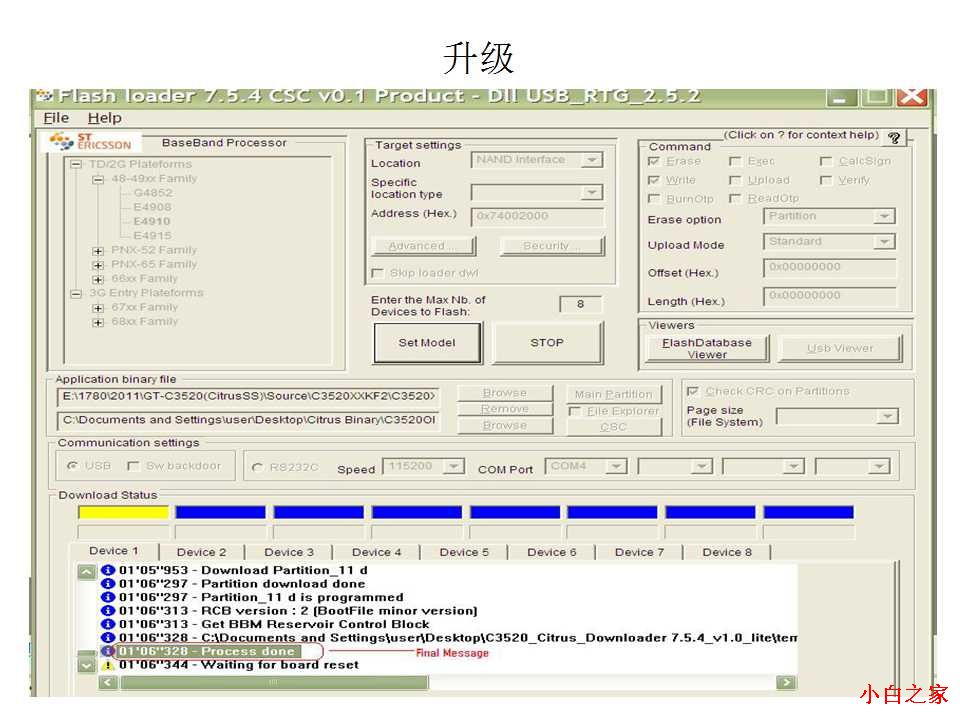Screen dimensions: 960x720
Task: Open the Upload Mode dropdown
Action: coord(883,242)
